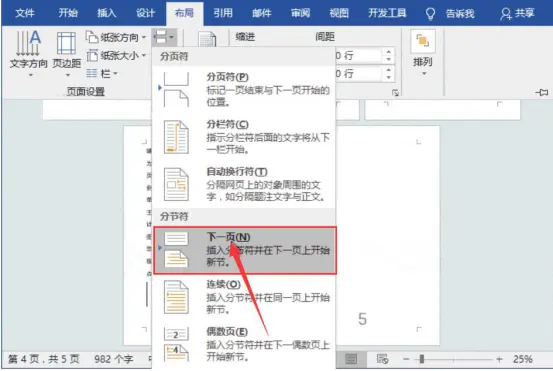
Task: Choose 连续(O) continuous section break
Action: click(x=244, y=297)
